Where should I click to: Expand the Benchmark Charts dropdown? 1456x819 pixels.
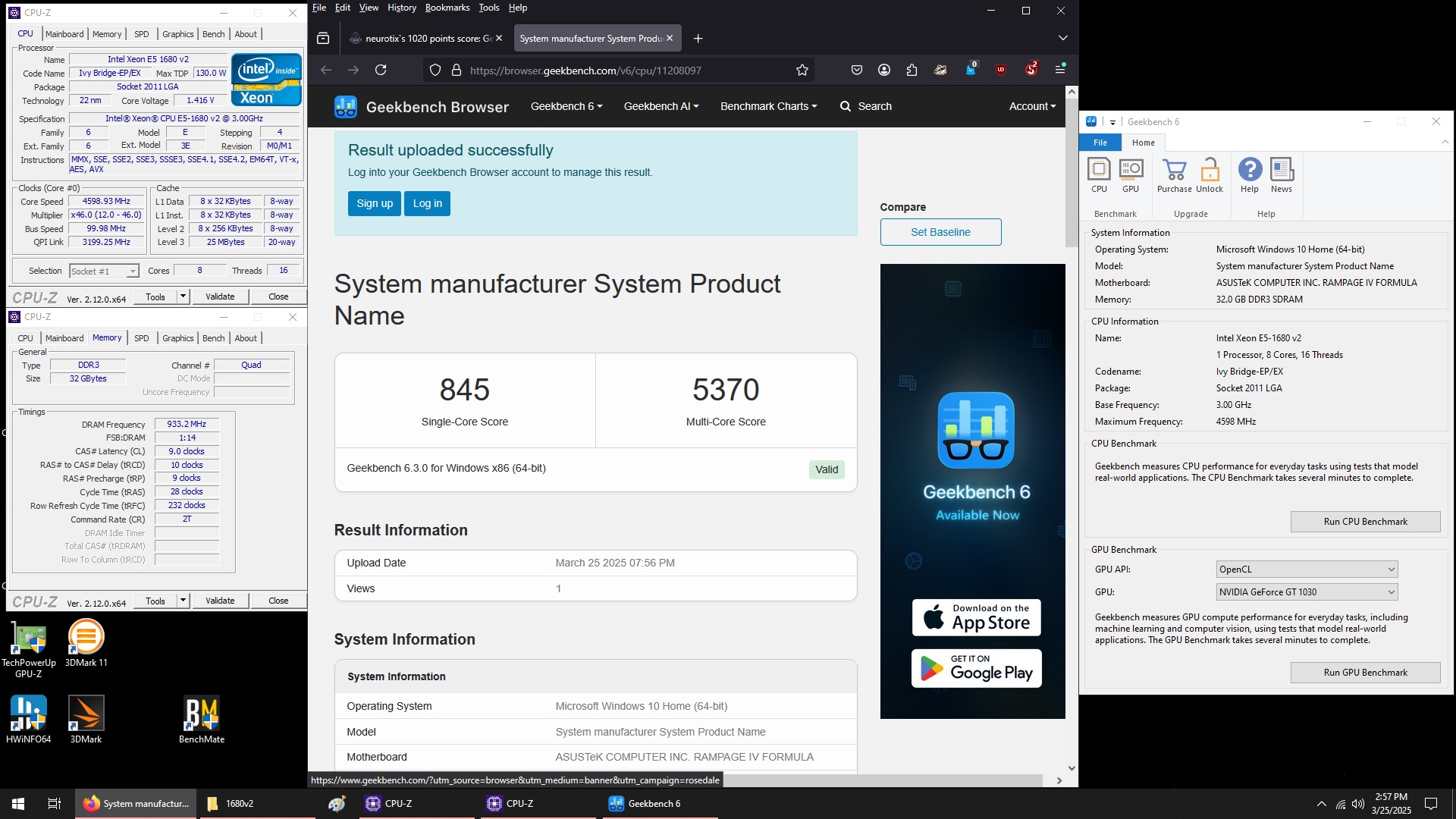tap(769, 106)
